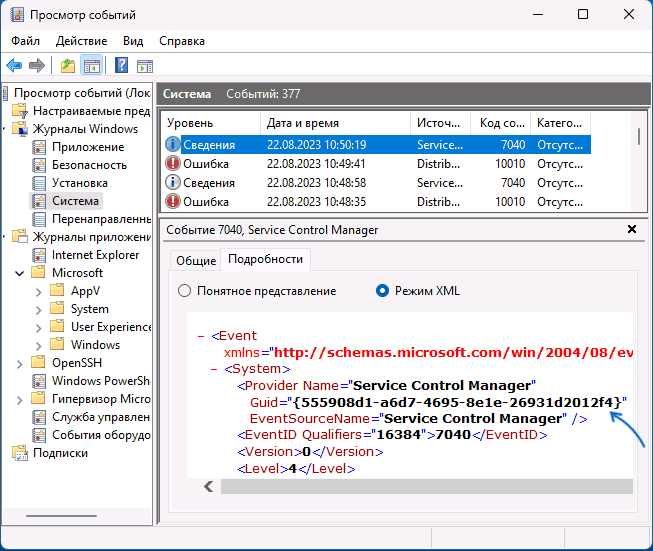Toggle the show/hide console tree icon
Image resolution: width=653 pixels, height=551 pixels.
click(x=92, y=65)
